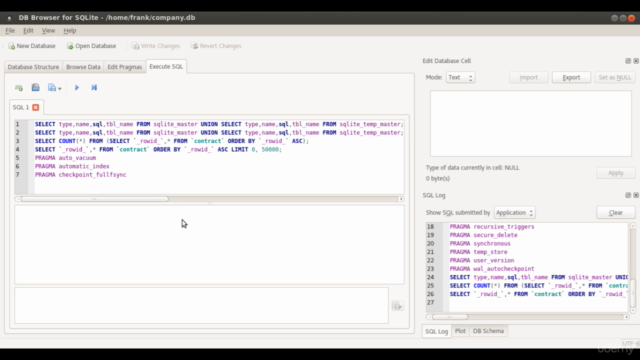This screenshot has height=360, width=640.
Task: Click the SELECT COUNT(*) line in editor
Action: (172, 141)
